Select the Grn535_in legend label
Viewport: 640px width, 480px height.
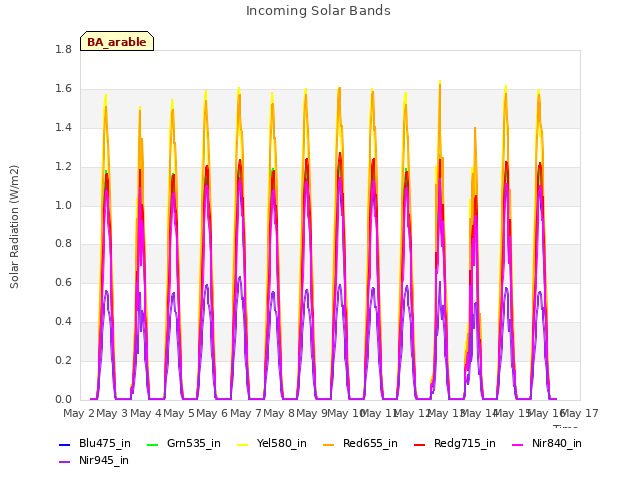pyautogui.click(x=194, y=444)
